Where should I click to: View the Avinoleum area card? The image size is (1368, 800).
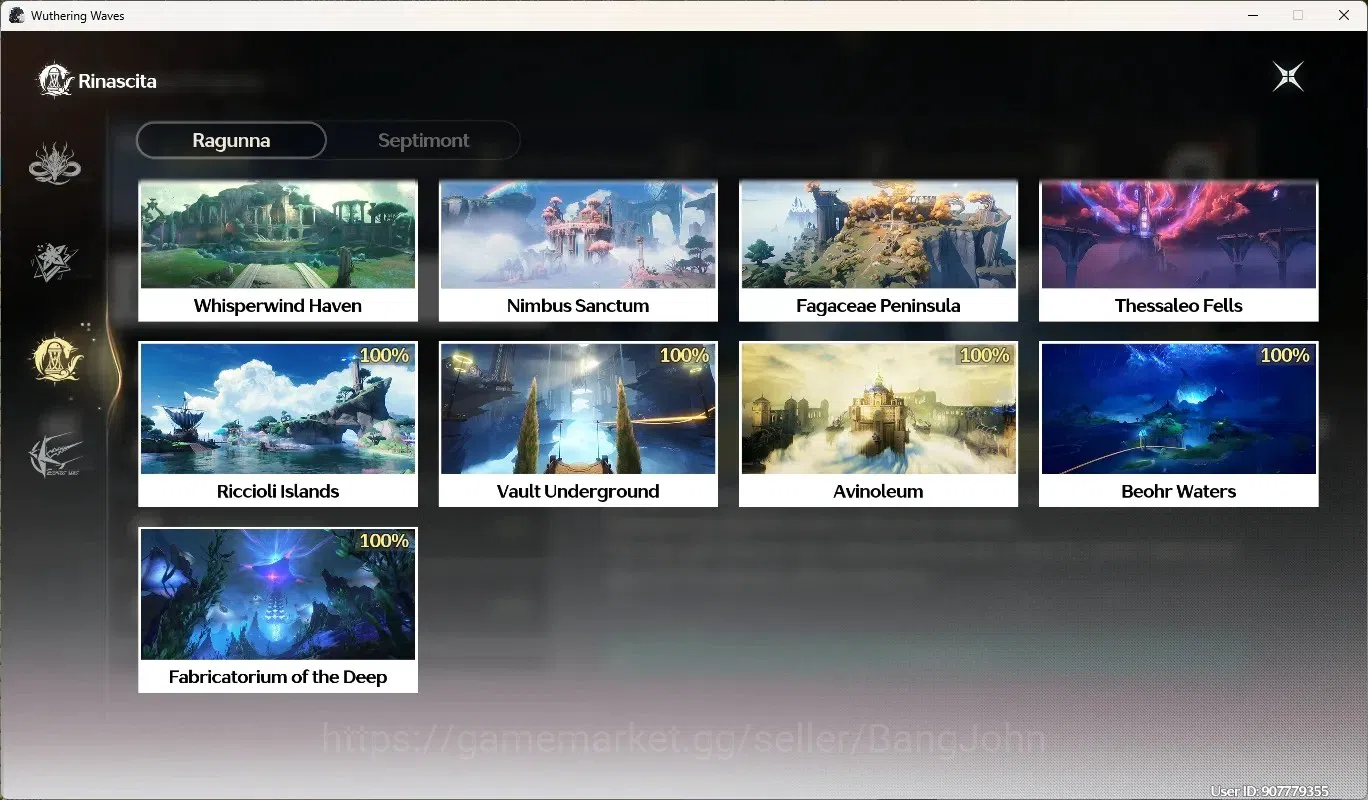coord(878,424)
